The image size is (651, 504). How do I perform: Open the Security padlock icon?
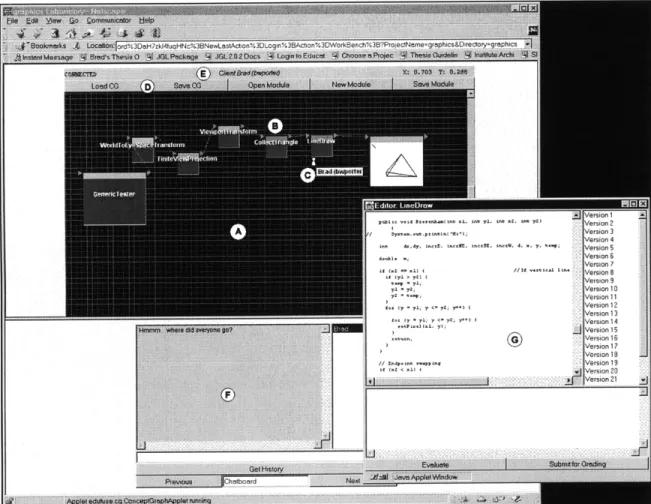(140, 34)
